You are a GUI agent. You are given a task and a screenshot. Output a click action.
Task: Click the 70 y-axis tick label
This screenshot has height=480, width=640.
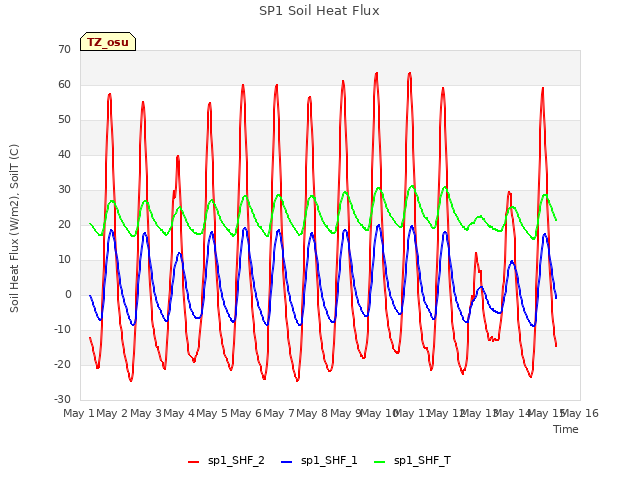(64, 49)
